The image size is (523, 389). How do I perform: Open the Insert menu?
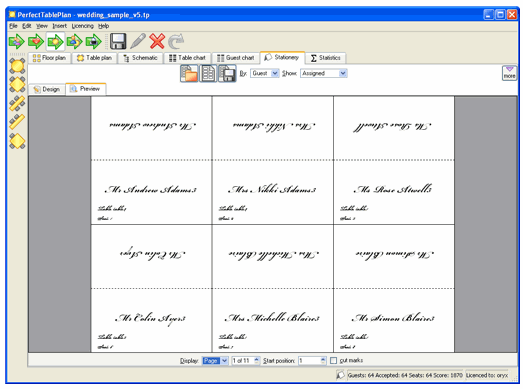59,26
